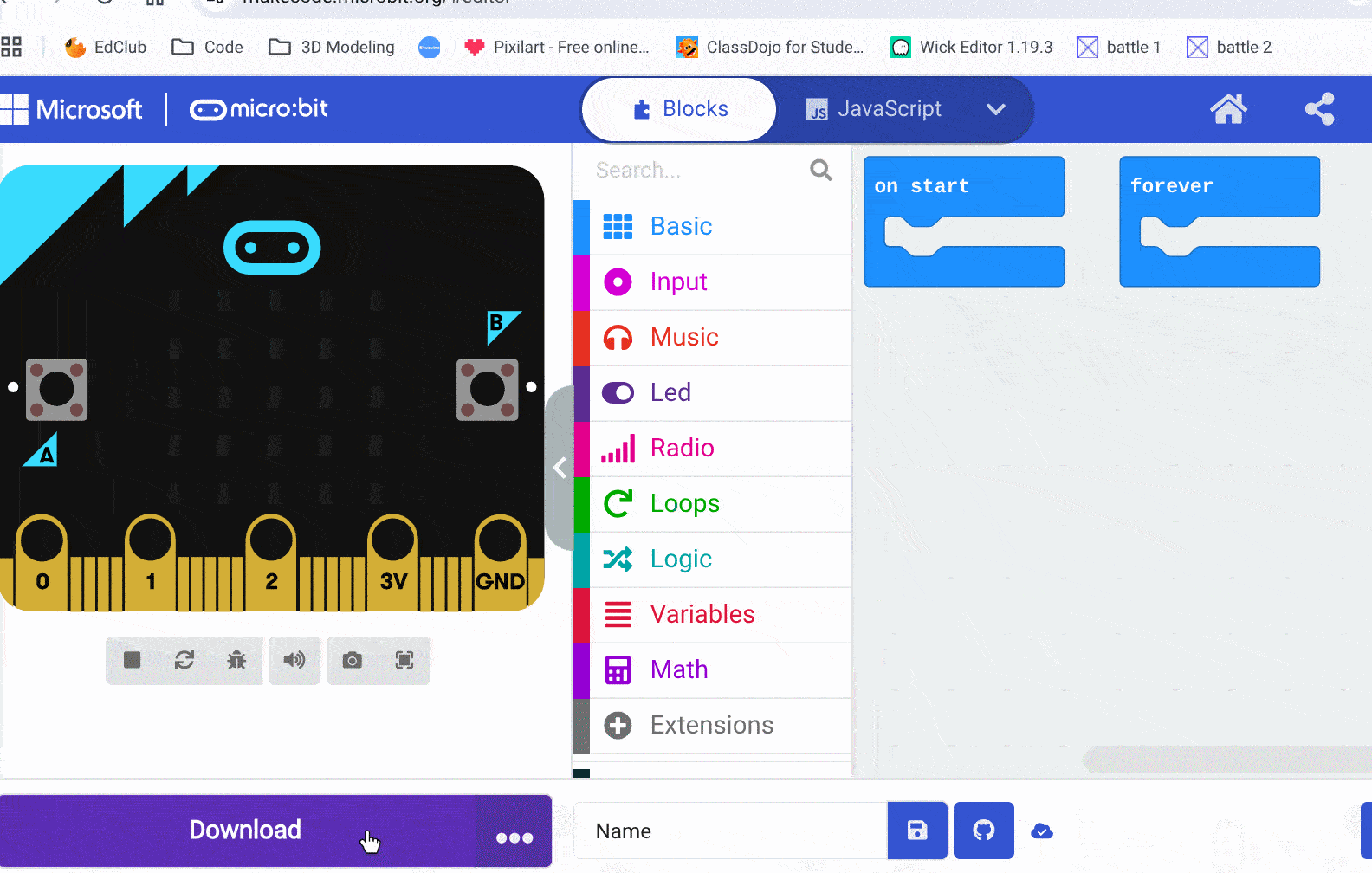
Task: Open the Extensions category
Action: (712, 726)
